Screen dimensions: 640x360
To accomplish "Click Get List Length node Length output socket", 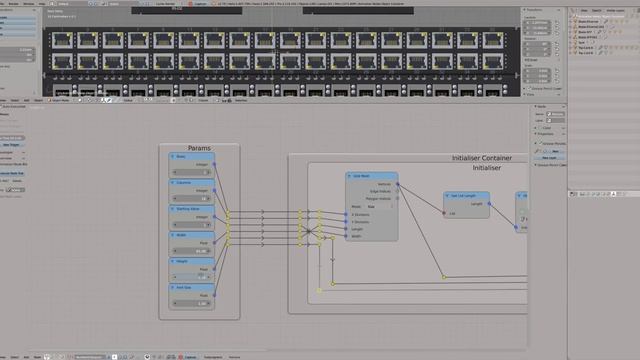I will (489, 204).
